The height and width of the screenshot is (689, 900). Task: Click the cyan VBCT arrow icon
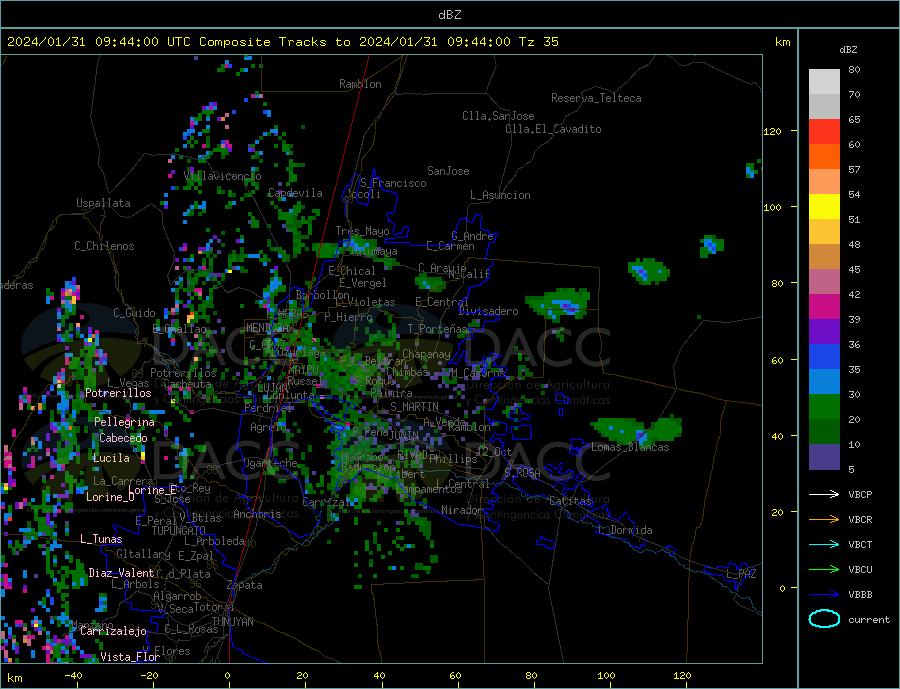(x=824, y=544)
